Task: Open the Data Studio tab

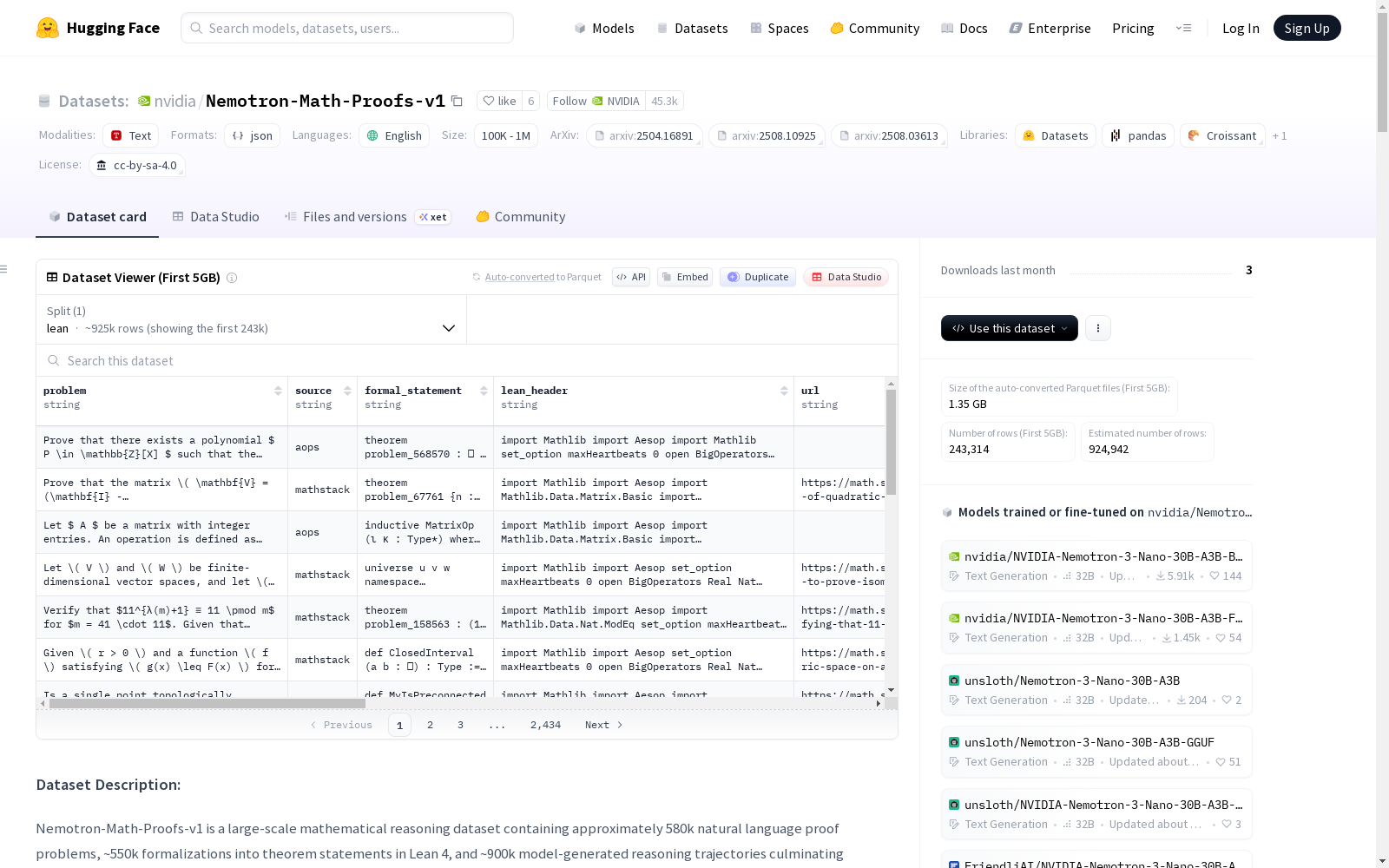Action: (x=216, y=217)
